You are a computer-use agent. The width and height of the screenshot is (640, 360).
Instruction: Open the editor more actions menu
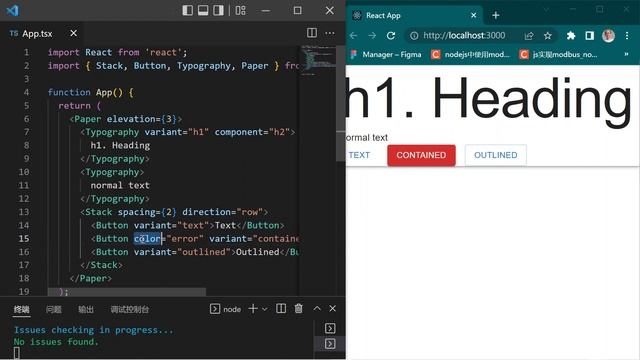[x=330, y=33]
